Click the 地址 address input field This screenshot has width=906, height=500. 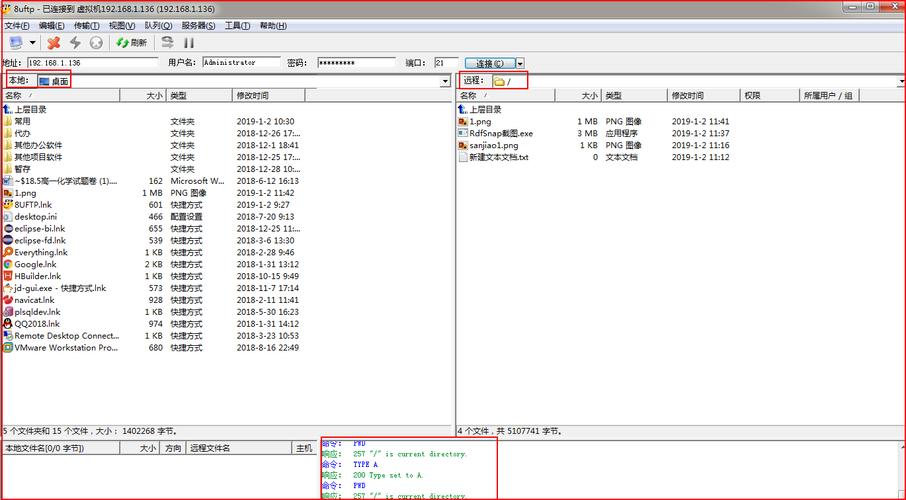coord(92,62)
